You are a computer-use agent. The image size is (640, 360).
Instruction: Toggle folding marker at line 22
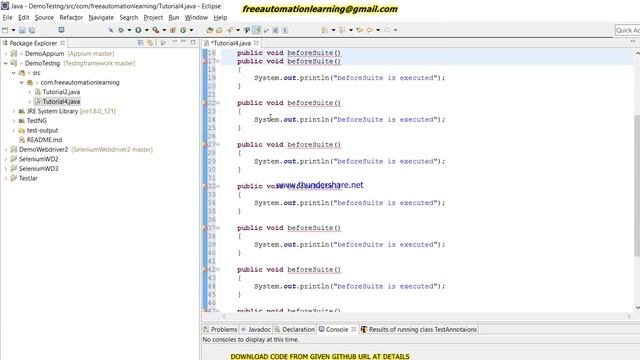[x=218, y=103]
